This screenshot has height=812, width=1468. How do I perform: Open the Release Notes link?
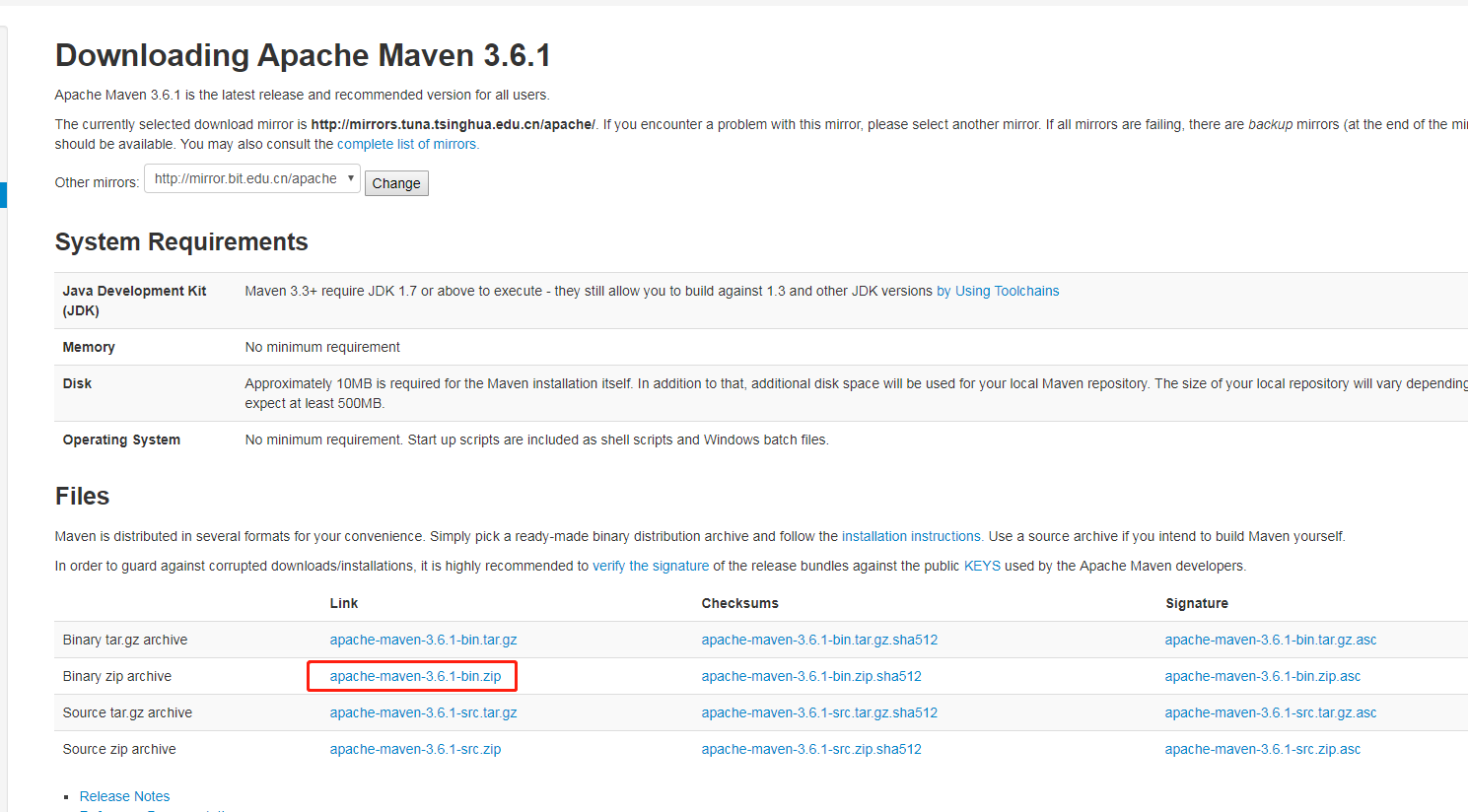(124, 796)
